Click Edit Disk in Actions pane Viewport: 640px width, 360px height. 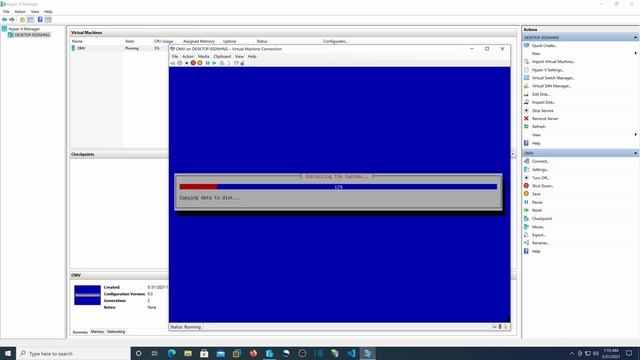click(x=540, y=94)
